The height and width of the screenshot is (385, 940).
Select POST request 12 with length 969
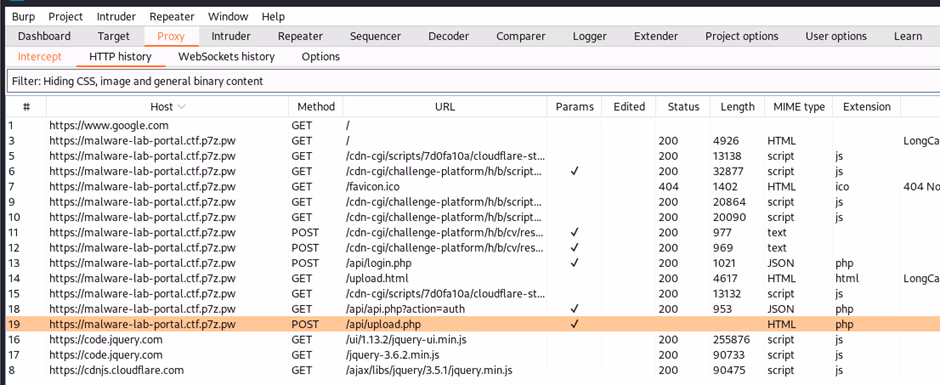click(x=472, y=248)
